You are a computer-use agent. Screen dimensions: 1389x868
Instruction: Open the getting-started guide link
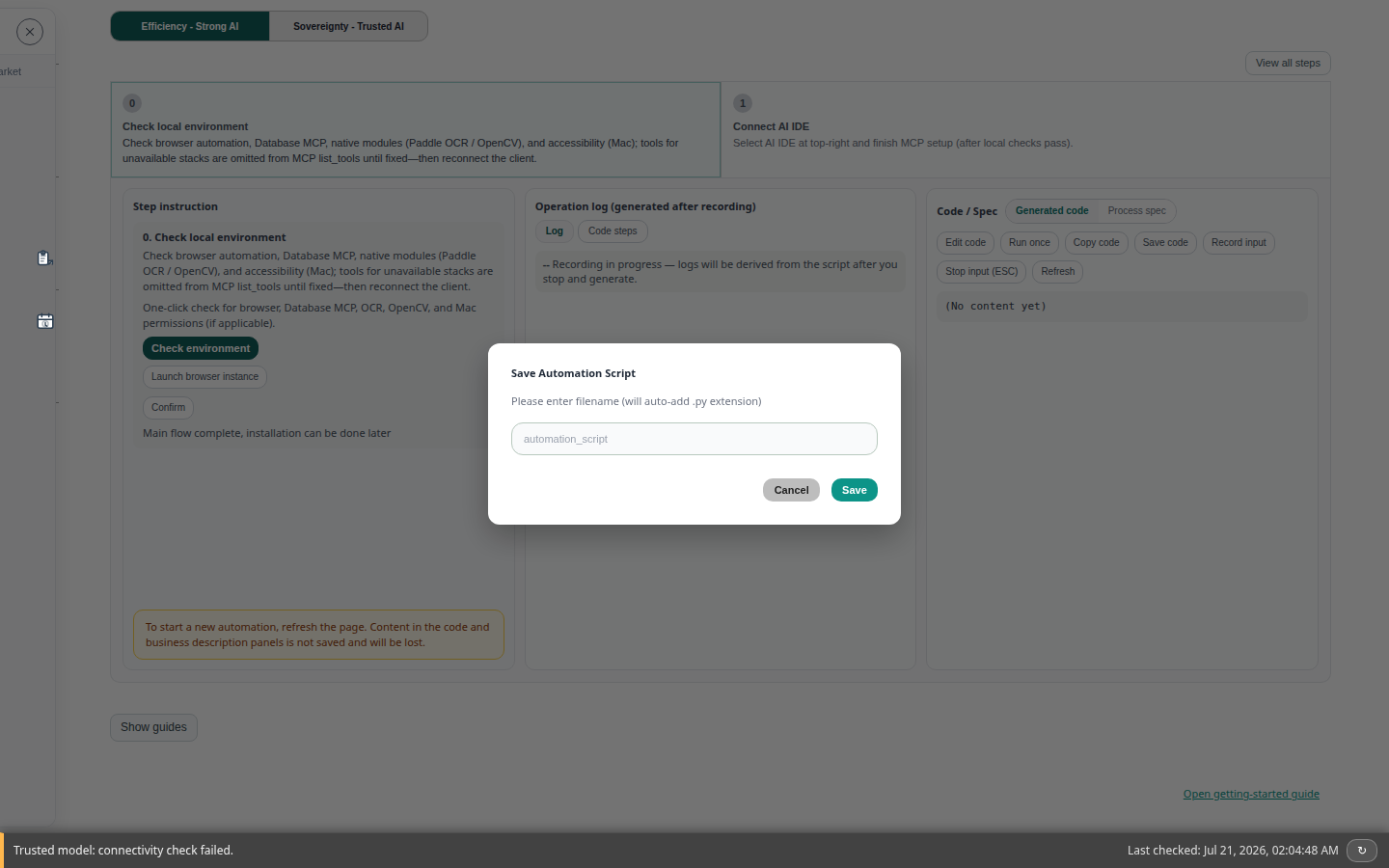(x=1251, y=795)
